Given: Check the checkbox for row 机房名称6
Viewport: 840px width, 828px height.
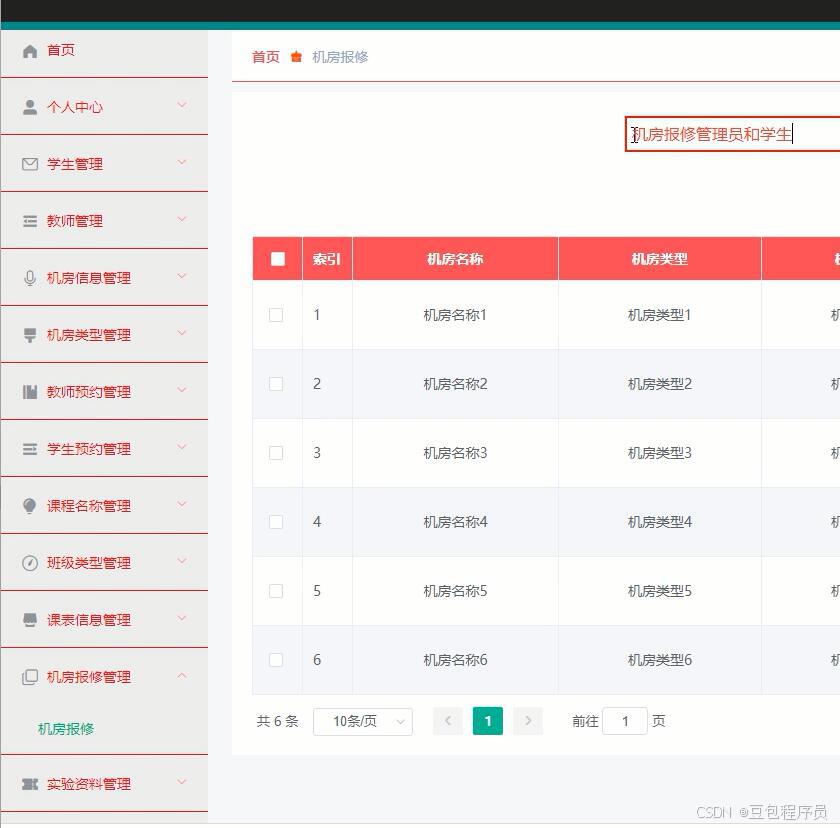Looking at the screenshot, I should click(277, 659).
